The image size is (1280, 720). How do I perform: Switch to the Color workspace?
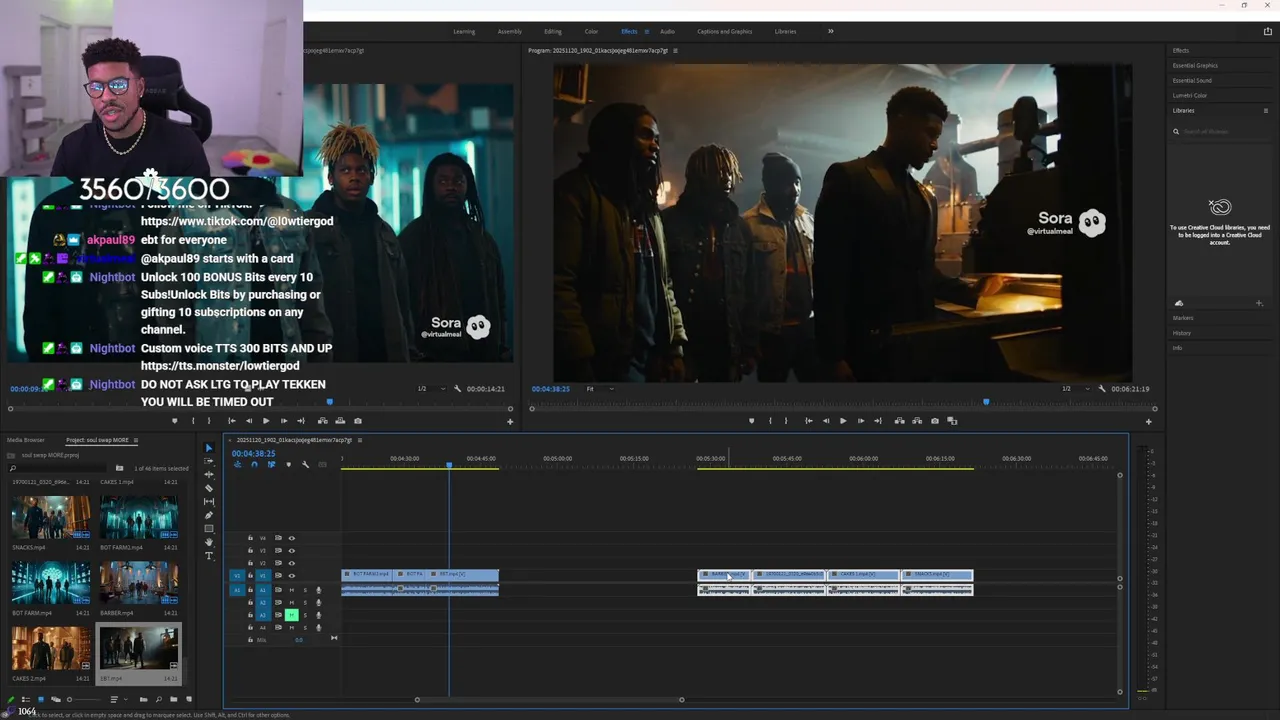[x=591, y=32]
